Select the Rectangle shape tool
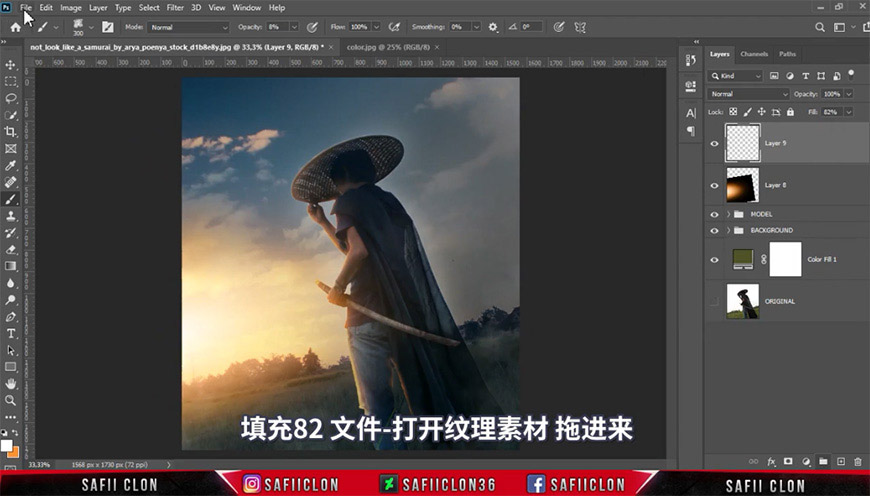The height and width of the screenshot is (496, 870). [11, 367]
